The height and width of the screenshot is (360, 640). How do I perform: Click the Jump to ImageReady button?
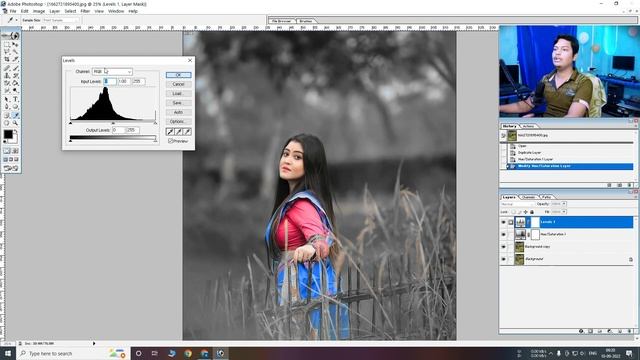click(11, 168)
